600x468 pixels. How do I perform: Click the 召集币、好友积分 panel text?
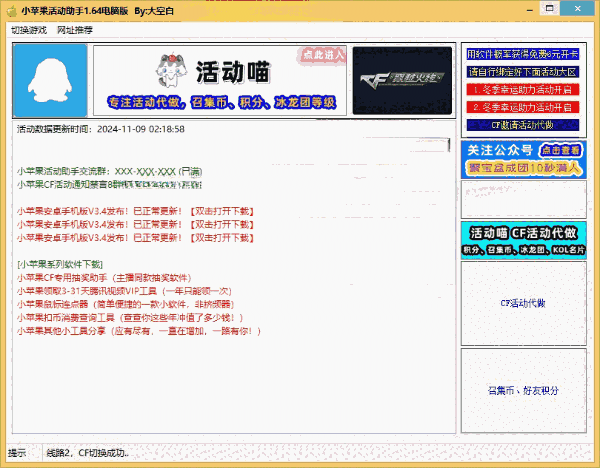coord(523,390)
